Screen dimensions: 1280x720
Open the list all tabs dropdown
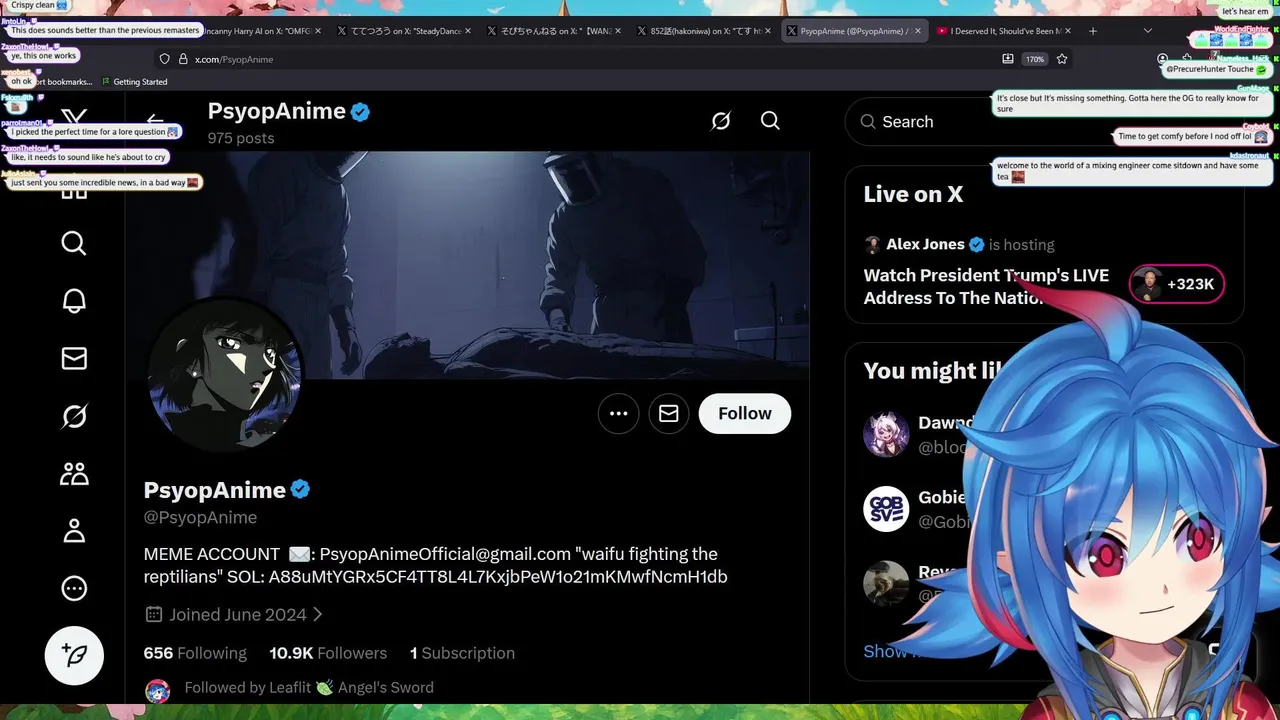(1147, 31)
